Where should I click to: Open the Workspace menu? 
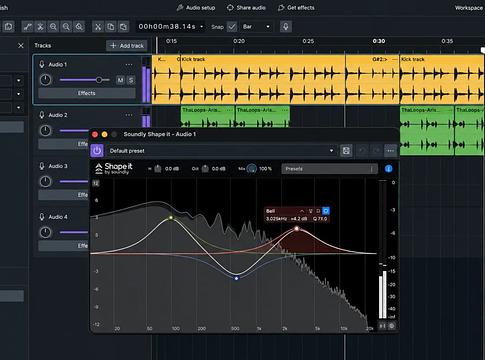tap(469, 8)
